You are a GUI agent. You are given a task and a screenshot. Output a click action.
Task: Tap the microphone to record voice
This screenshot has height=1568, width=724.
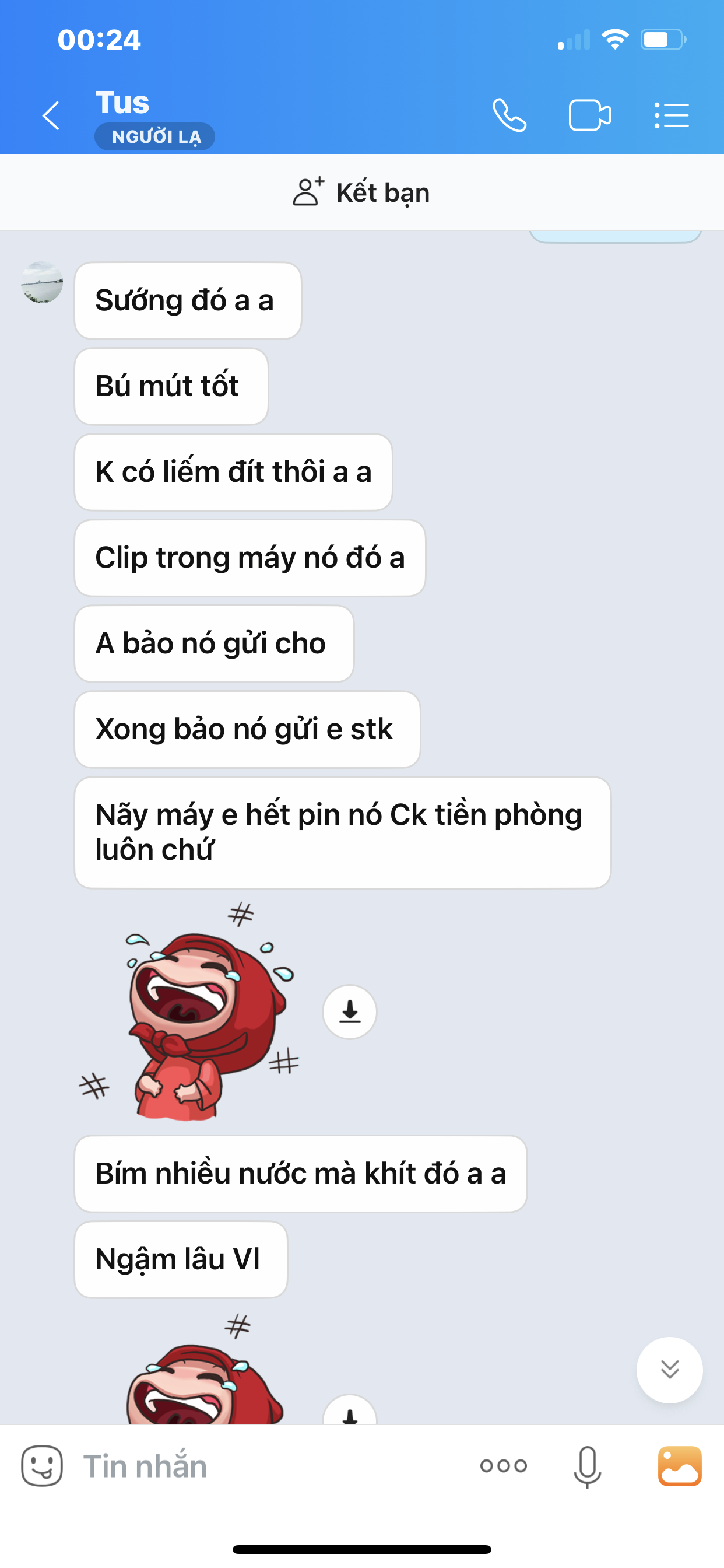pos(587,1467)
